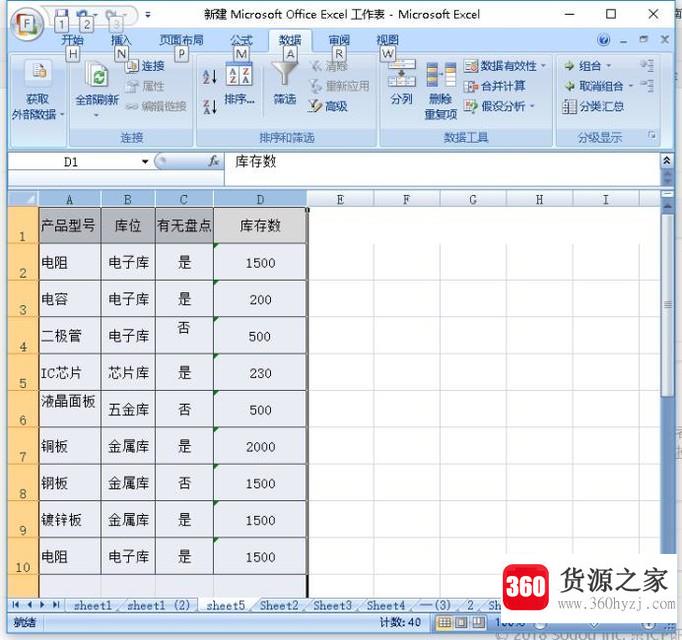Screen dimensions: 682x640
Task: Click the Get External Data icon
Action: click(38, 71)
